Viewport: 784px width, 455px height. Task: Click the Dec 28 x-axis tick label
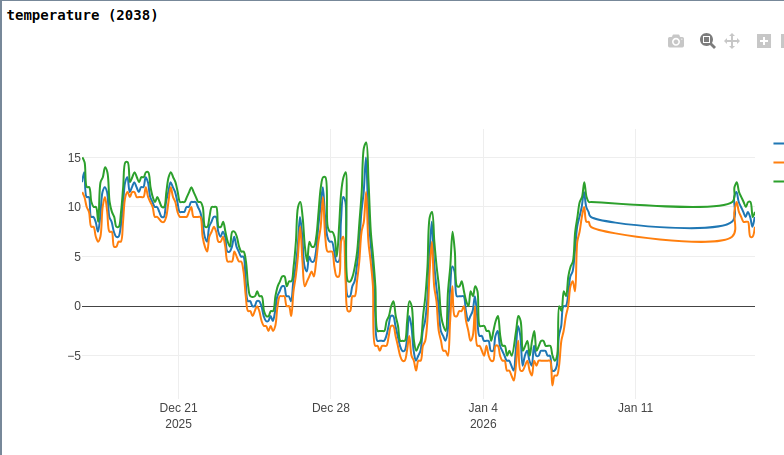[x=331, y=408]
